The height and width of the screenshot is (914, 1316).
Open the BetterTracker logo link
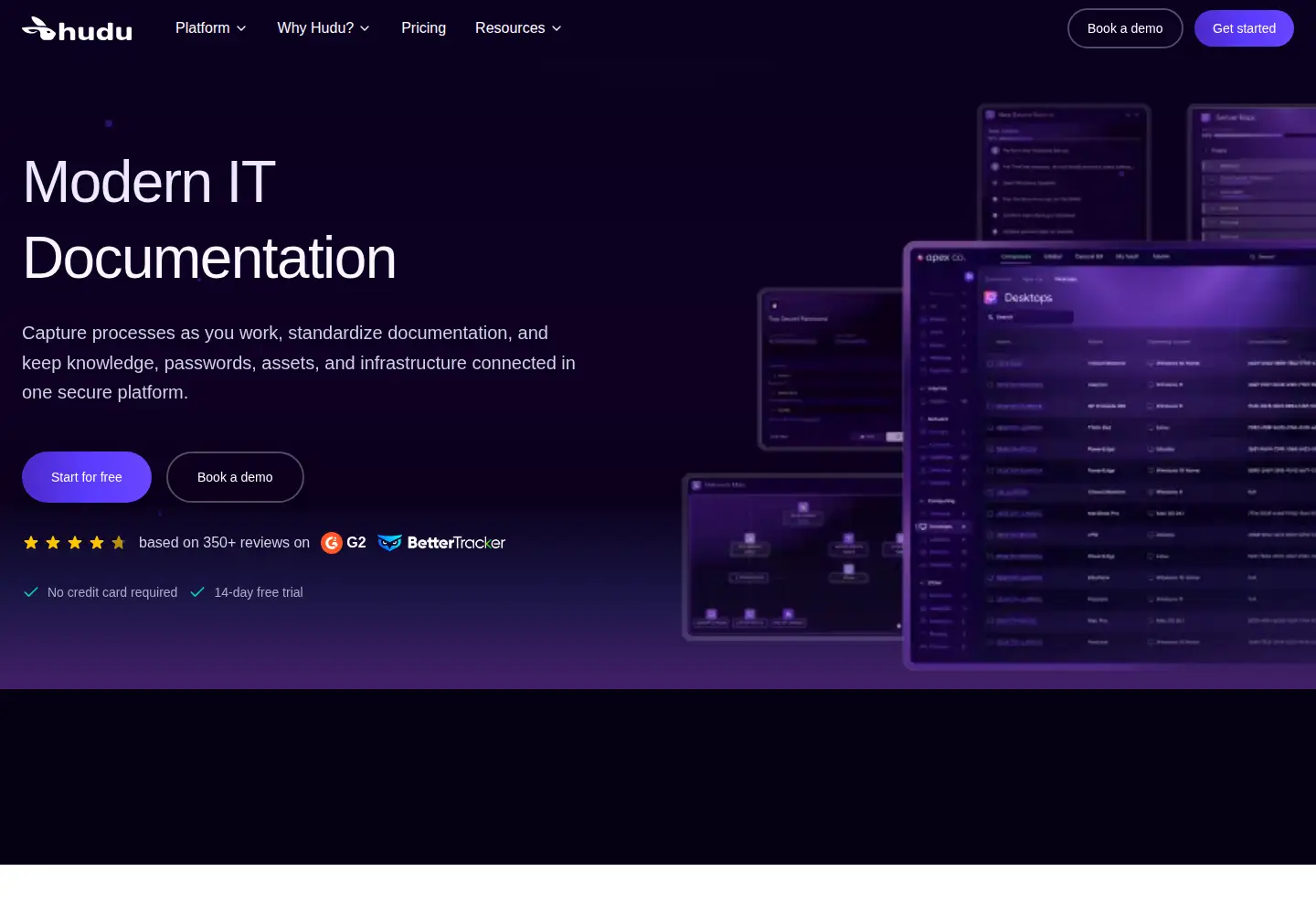(441, 543)
